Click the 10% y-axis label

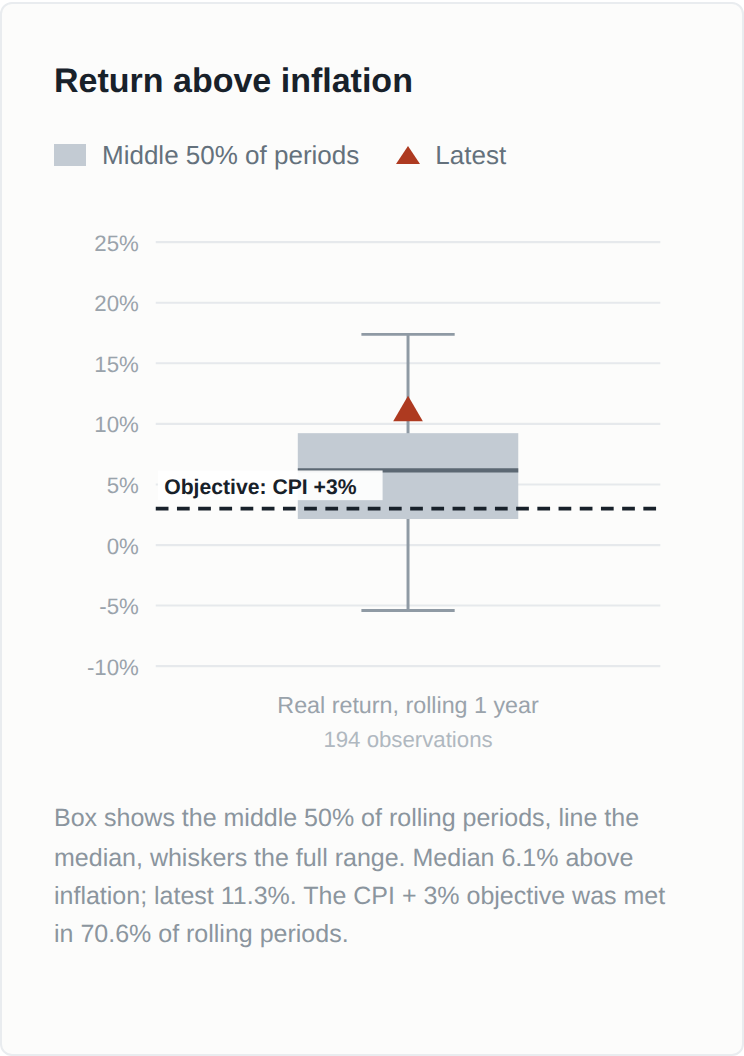116,425
